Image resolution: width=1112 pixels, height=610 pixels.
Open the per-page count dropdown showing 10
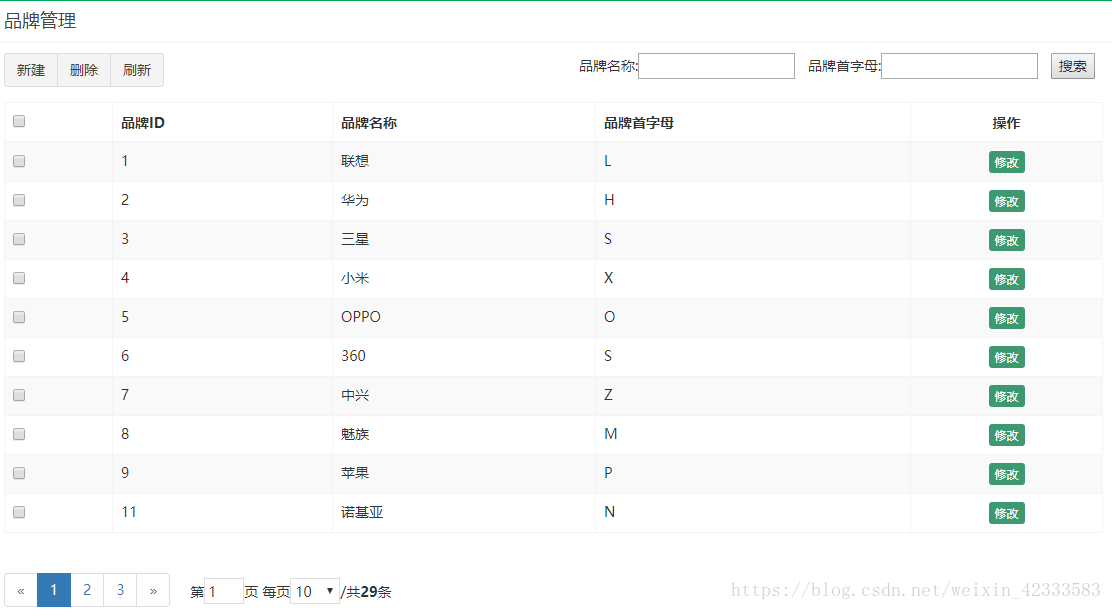315,592
